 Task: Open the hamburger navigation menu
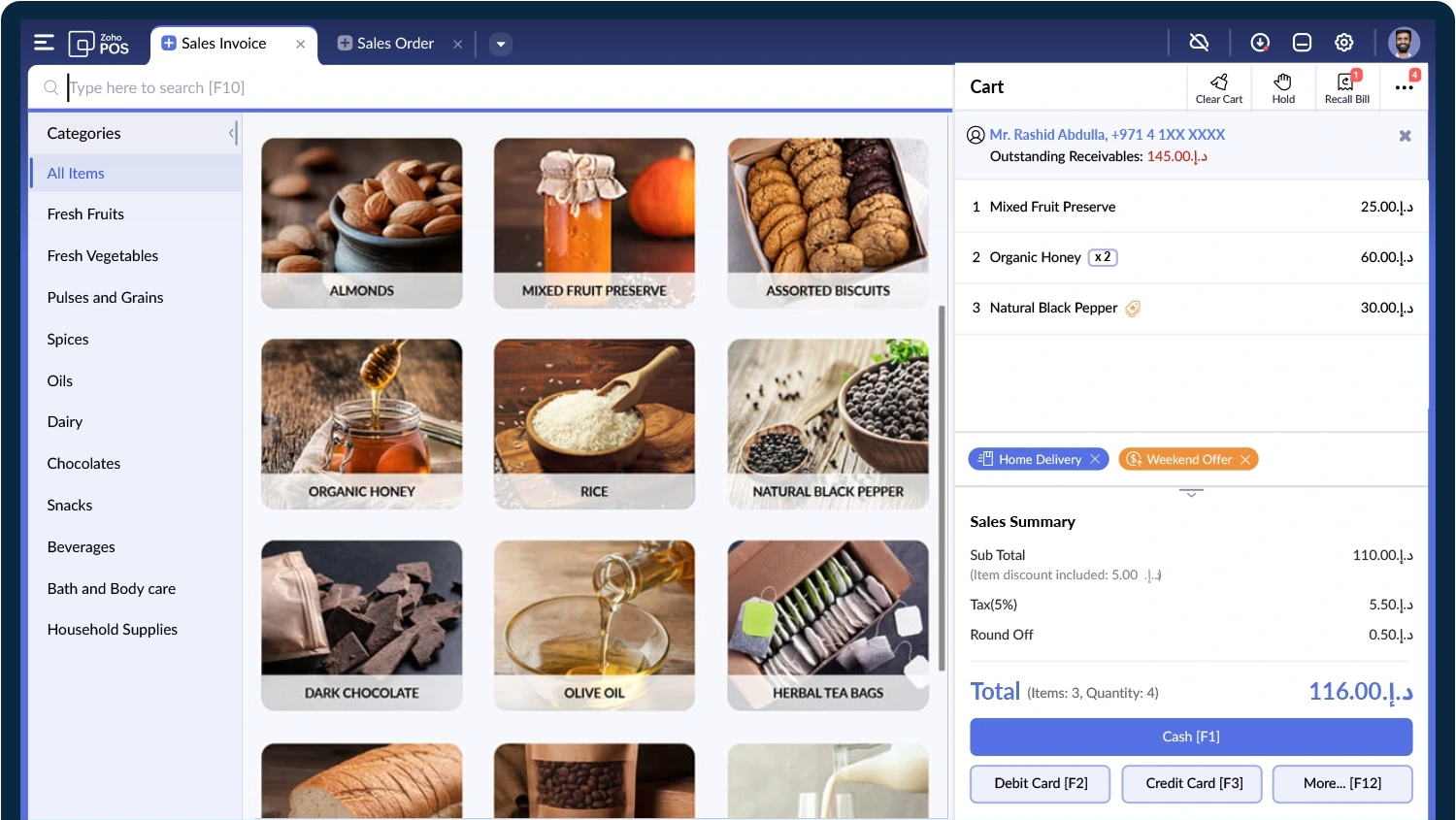(44, 43)
